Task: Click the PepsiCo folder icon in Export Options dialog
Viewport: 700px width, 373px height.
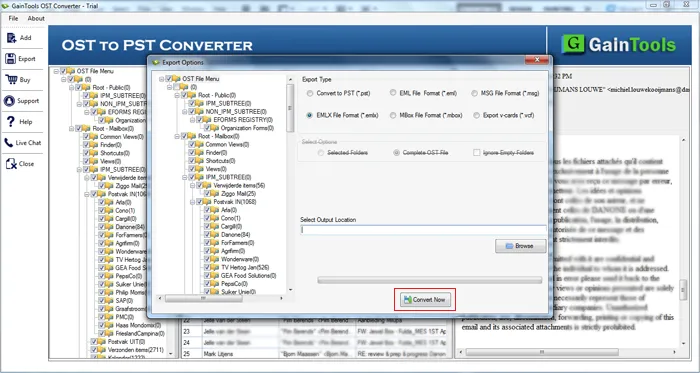Action: coord(216,284)
